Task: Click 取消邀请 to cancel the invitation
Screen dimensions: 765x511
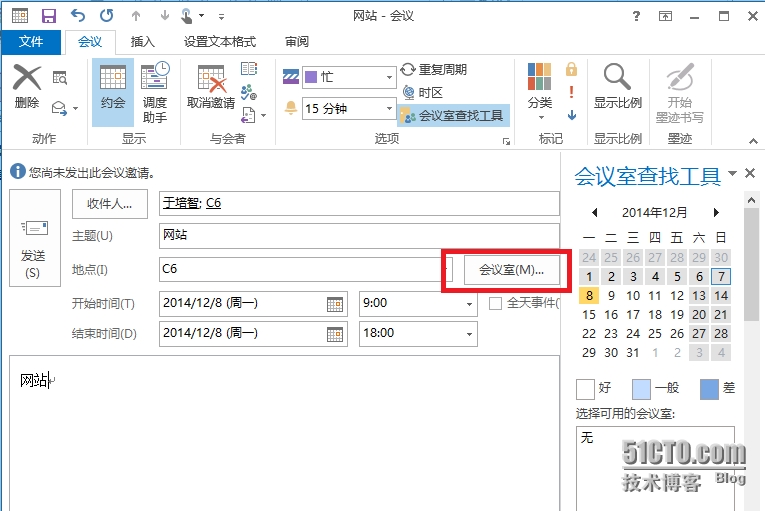Action: (211, 86)
